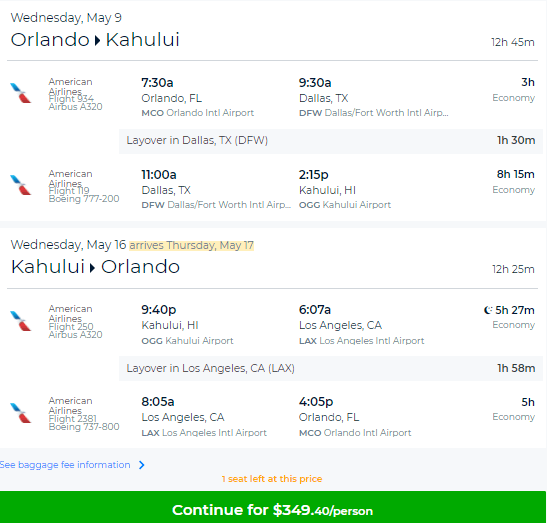Click LAX Los Angeles Intl Airport arrival text
Image resolution: width=547 pixels, height=523 pixels.
361,341
